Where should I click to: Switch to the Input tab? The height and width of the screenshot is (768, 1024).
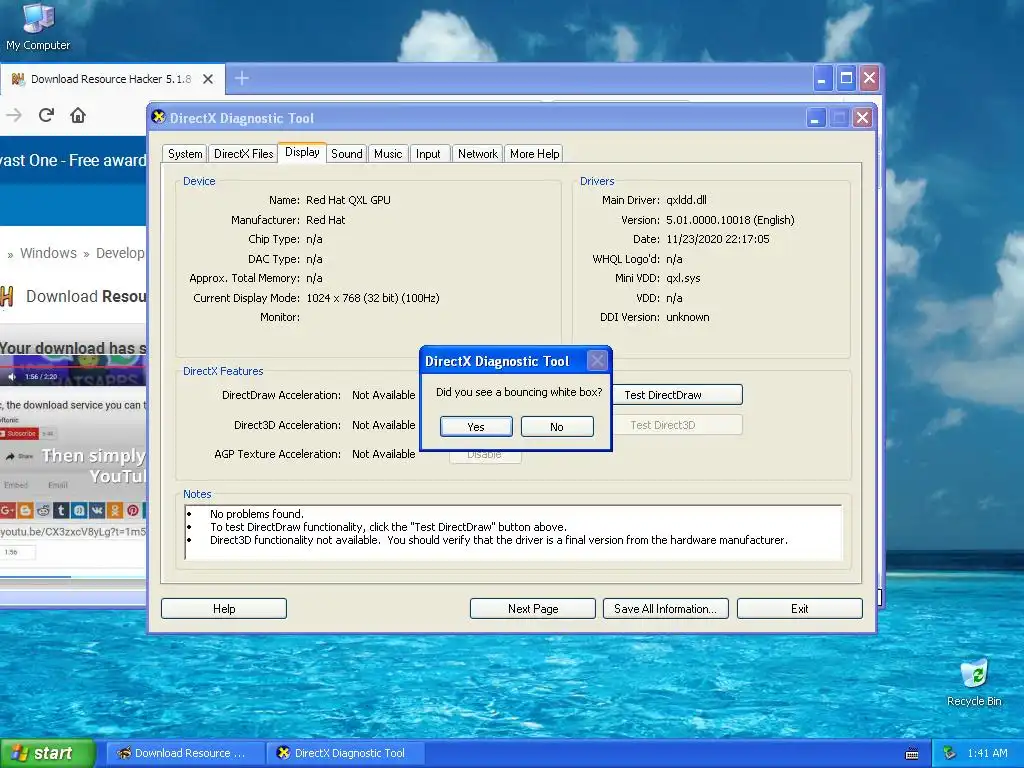point(428,153)
